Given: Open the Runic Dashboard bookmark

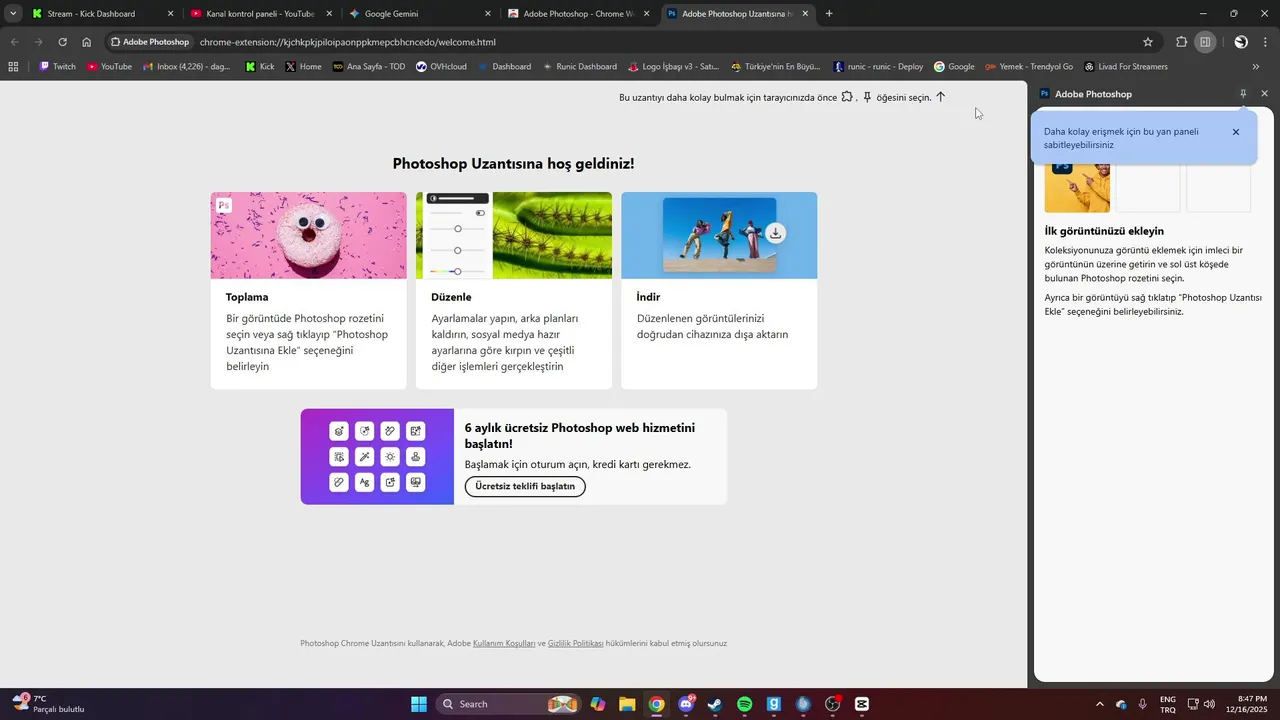Looking at the screenshot, I should pyautogui.click(x=580, y=67).
